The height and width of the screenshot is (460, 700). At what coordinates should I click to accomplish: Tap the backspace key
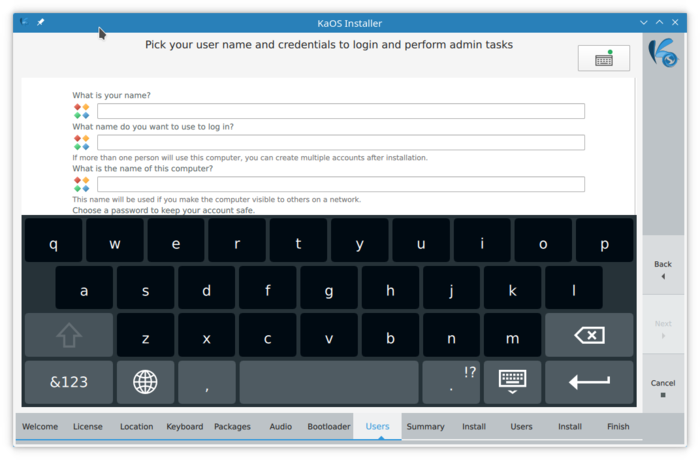pos(589,335)
